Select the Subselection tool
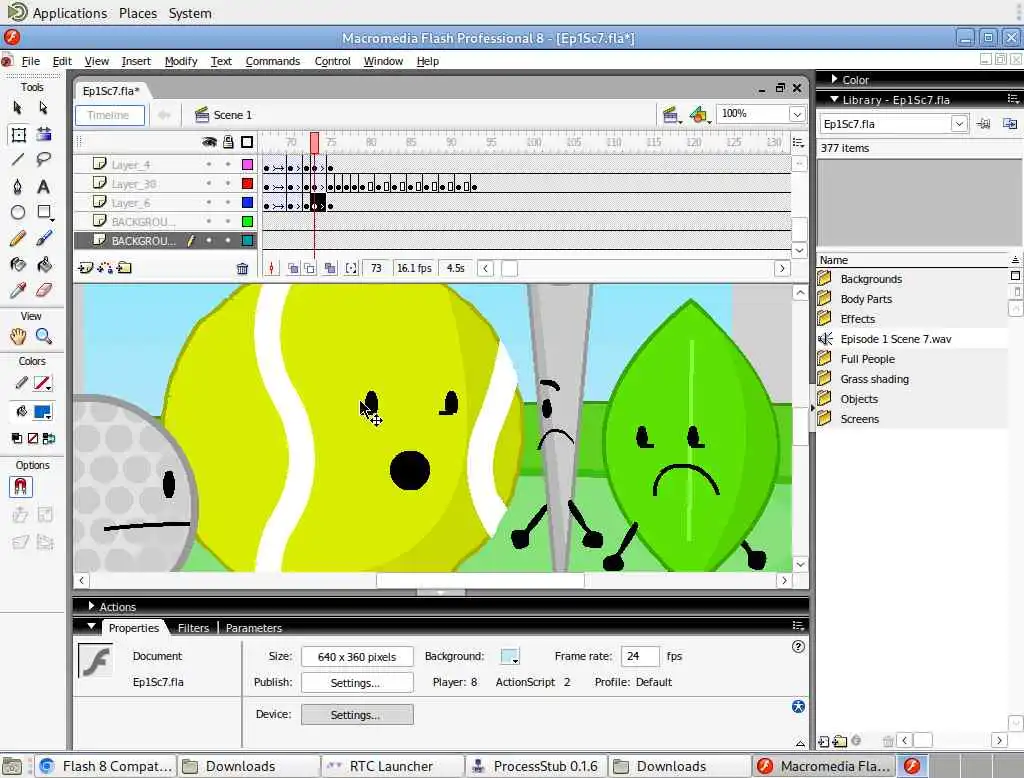The width and height of the screenshot is (1024, 778). tap(43, 107)
